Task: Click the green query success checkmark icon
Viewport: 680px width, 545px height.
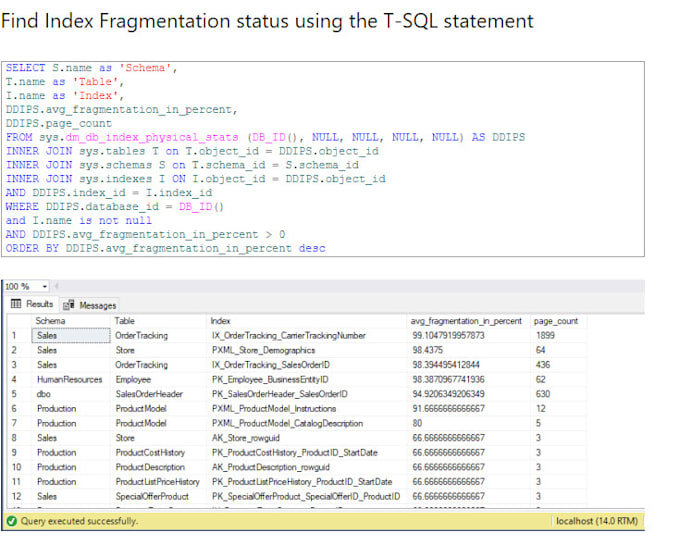Action: 12,521
